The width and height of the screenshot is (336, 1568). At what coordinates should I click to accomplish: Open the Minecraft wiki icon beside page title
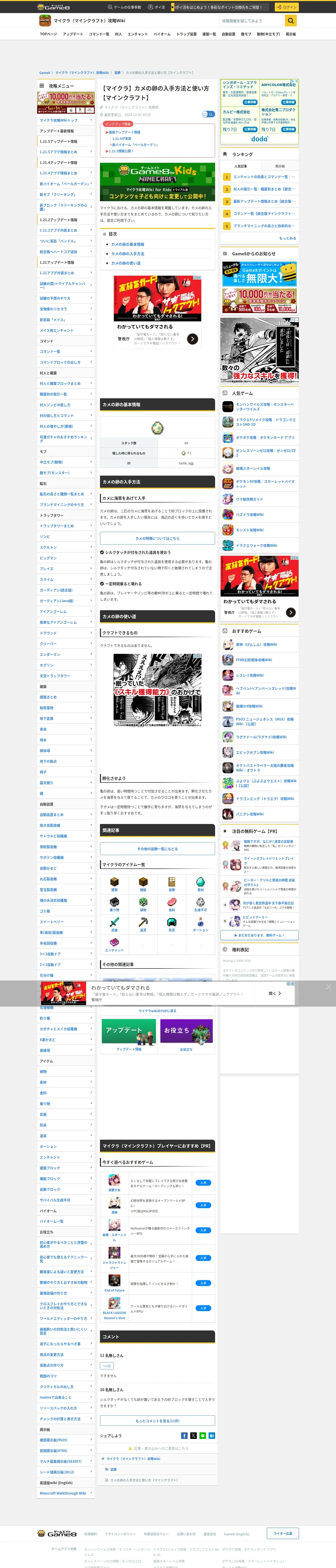pyautogui.click(x=45, y=21)
